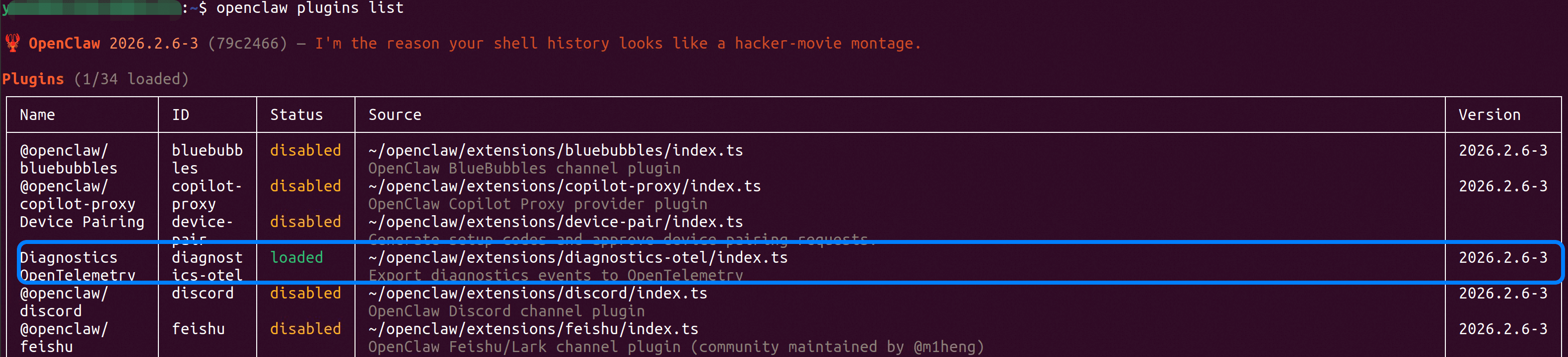1568x357 pixels.
Task: Select the 'ID' column header
Action: 180,115
